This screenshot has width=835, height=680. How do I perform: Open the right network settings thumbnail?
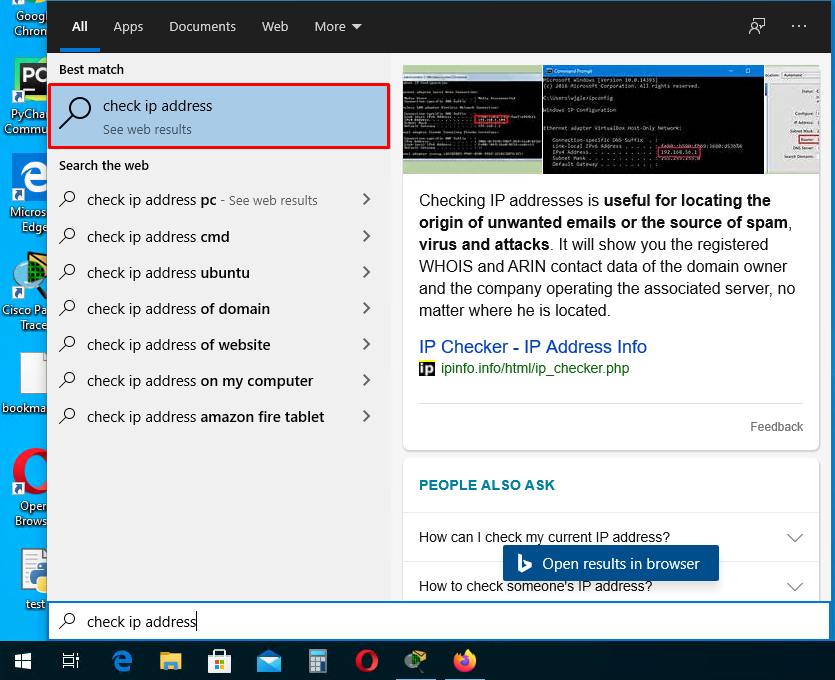(792, 119)
